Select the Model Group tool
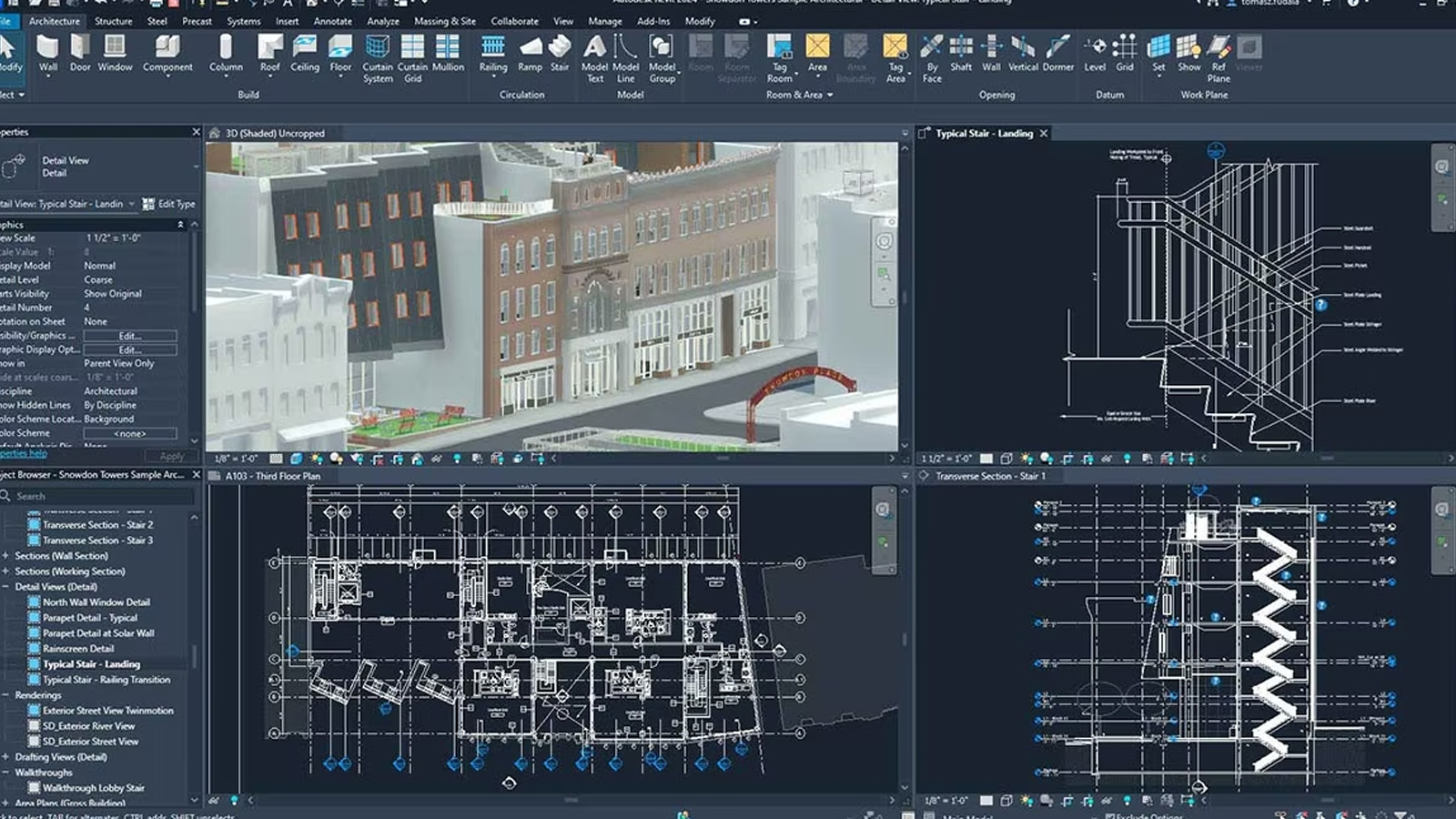Image resolution: width=1456 pixels, height=819 pixels. pyautogui.click(x=662, y=59)
